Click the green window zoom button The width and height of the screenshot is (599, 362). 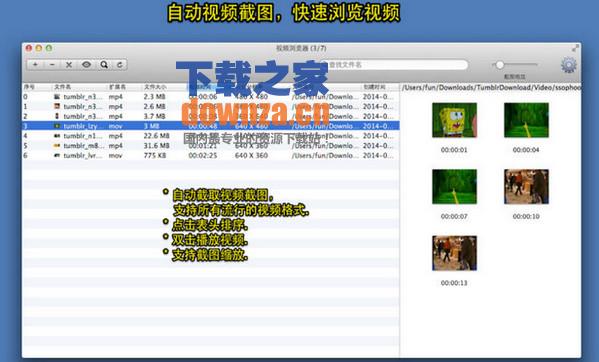pos(49,48)
